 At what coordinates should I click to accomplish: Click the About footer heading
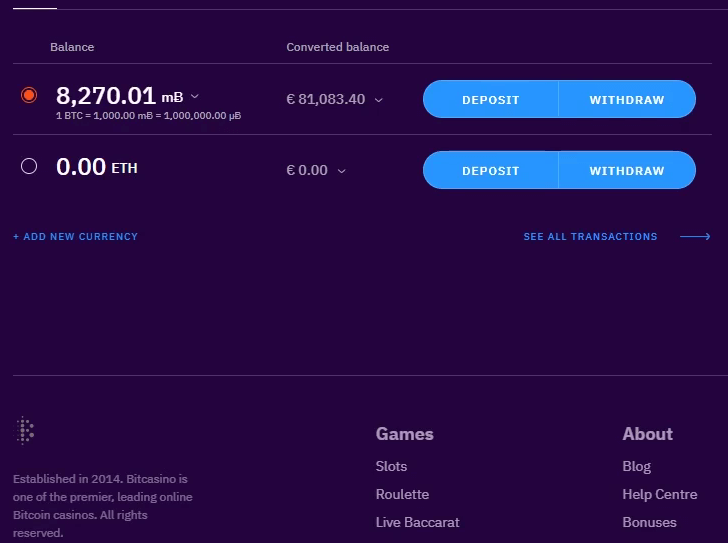coord(647,434)
